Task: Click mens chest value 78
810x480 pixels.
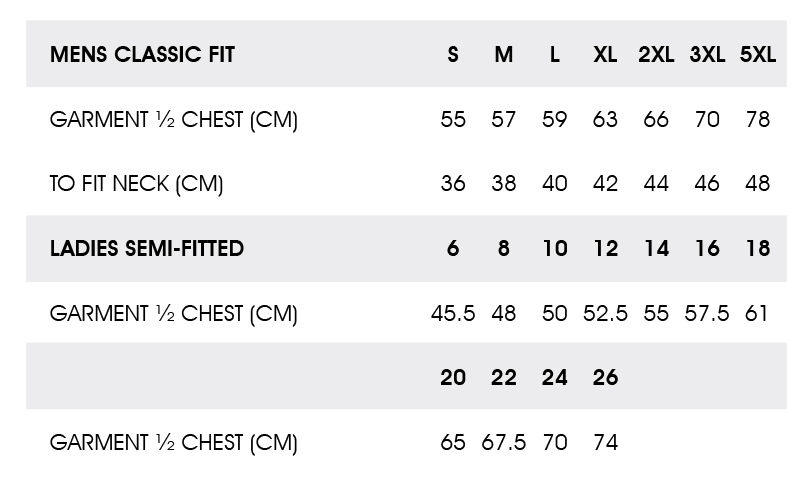Action: [758, 119]
